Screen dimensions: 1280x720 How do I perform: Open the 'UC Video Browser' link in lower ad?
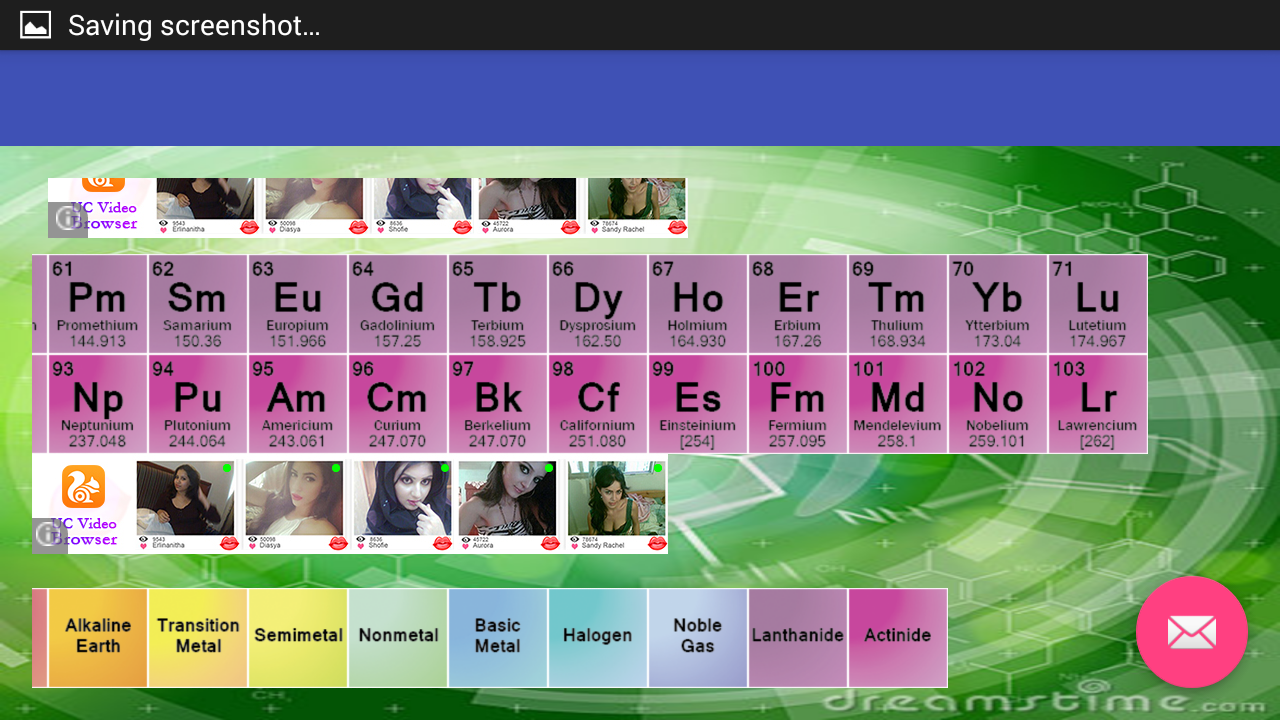(85, 531)
